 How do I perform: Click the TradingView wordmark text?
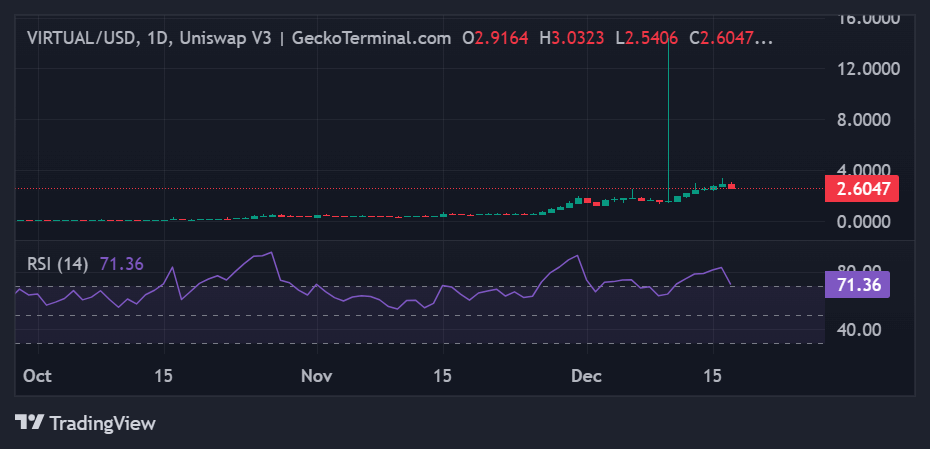coord(102,423)
